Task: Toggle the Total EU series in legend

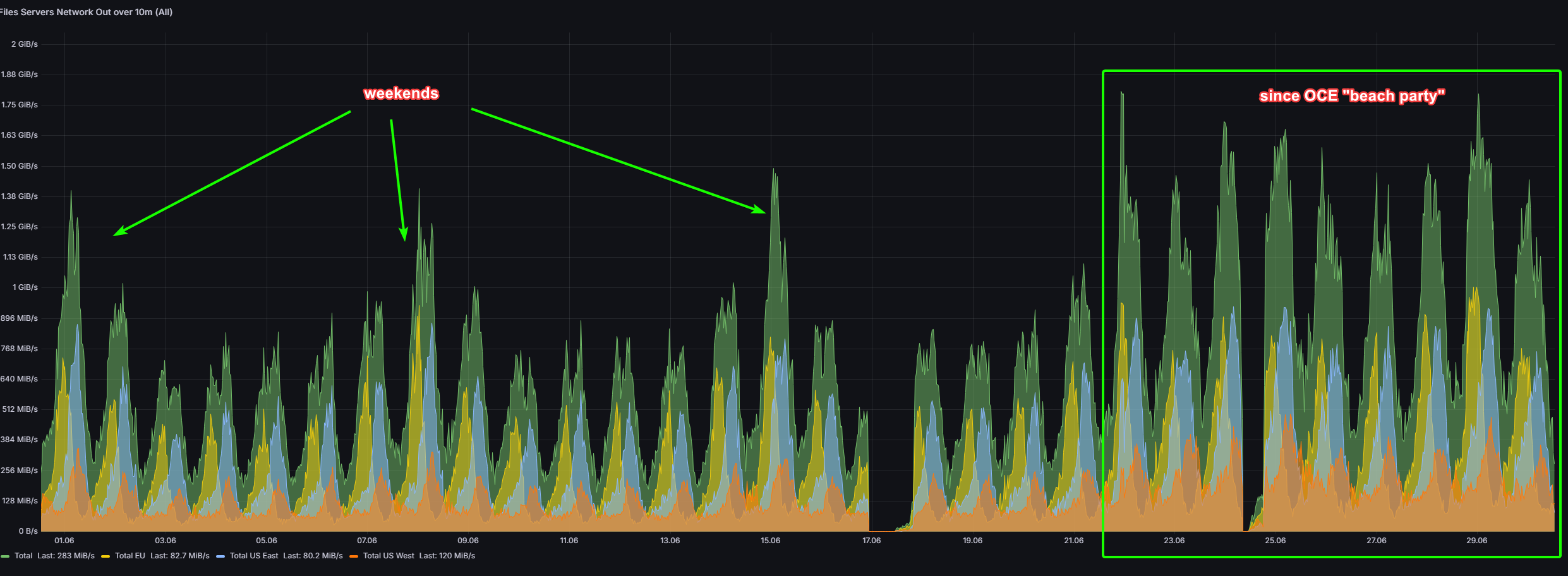Action: pos(130,556)
